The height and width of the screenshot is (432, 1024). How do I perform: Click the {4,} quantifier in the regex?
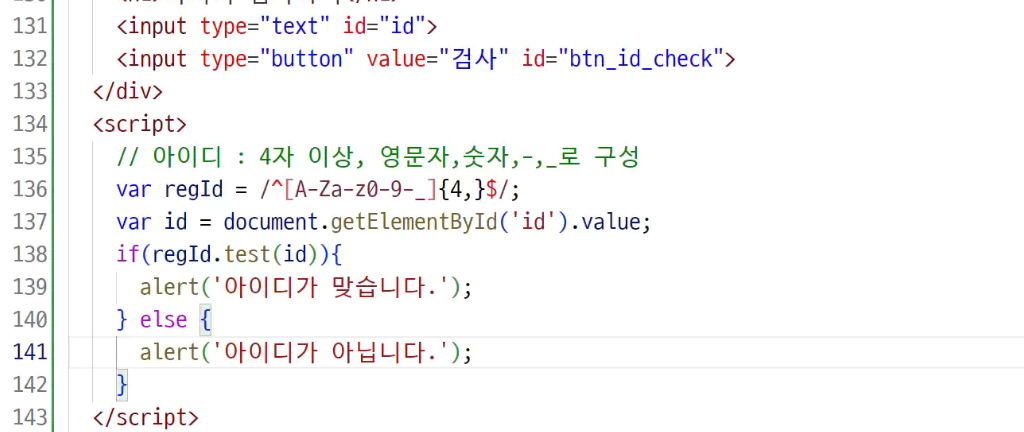pyautogui.click(x=461, y=190)
